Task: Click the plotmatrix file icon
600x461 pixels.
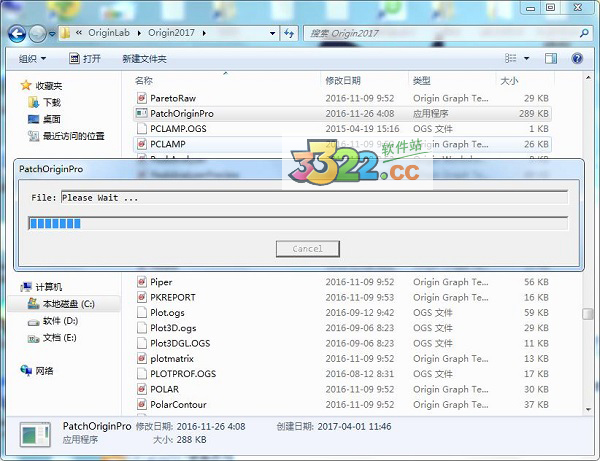Action: 142,358
